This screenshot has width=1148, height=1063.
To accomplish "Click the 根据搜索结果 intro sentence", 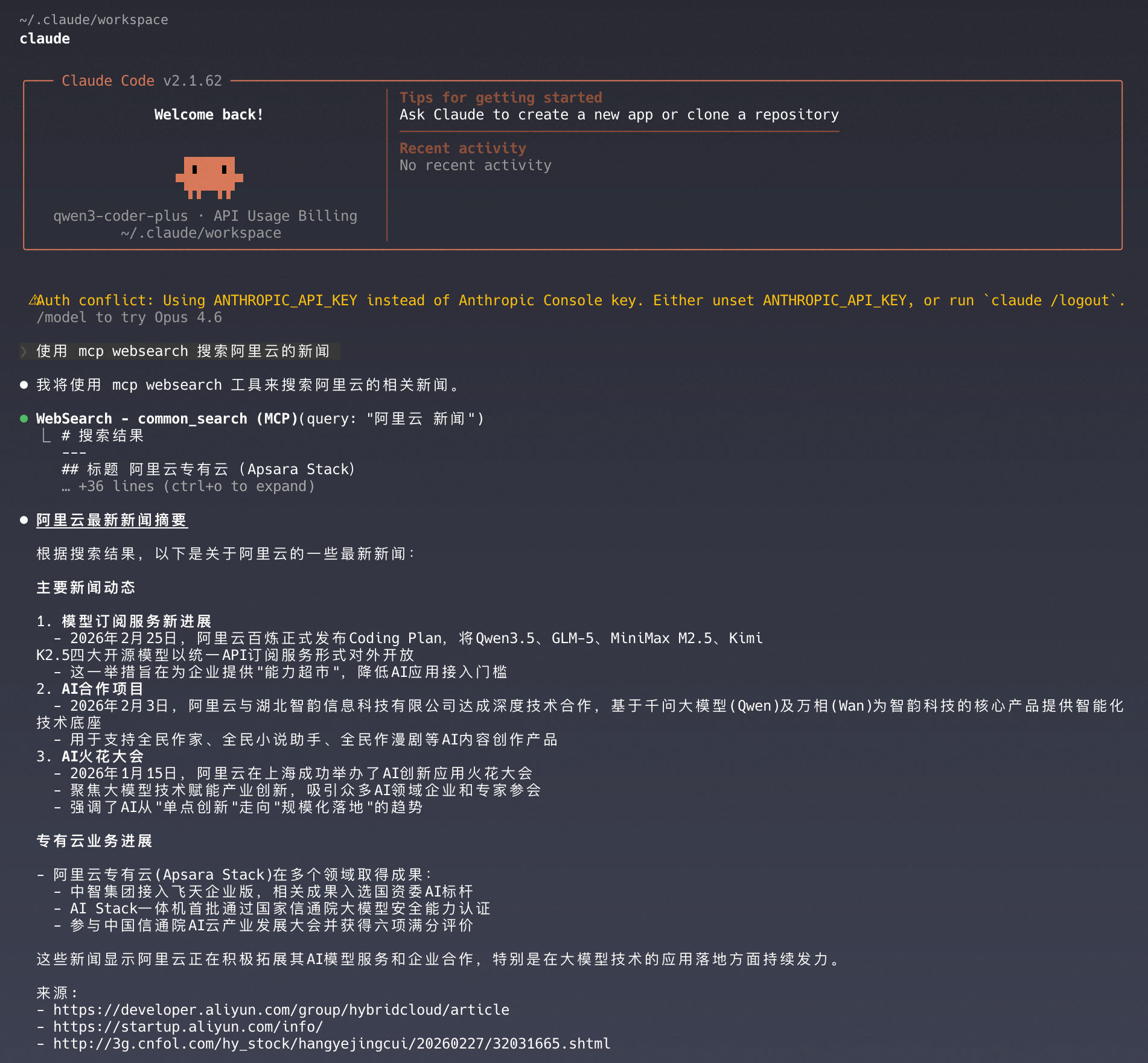I will pos(226,554).
